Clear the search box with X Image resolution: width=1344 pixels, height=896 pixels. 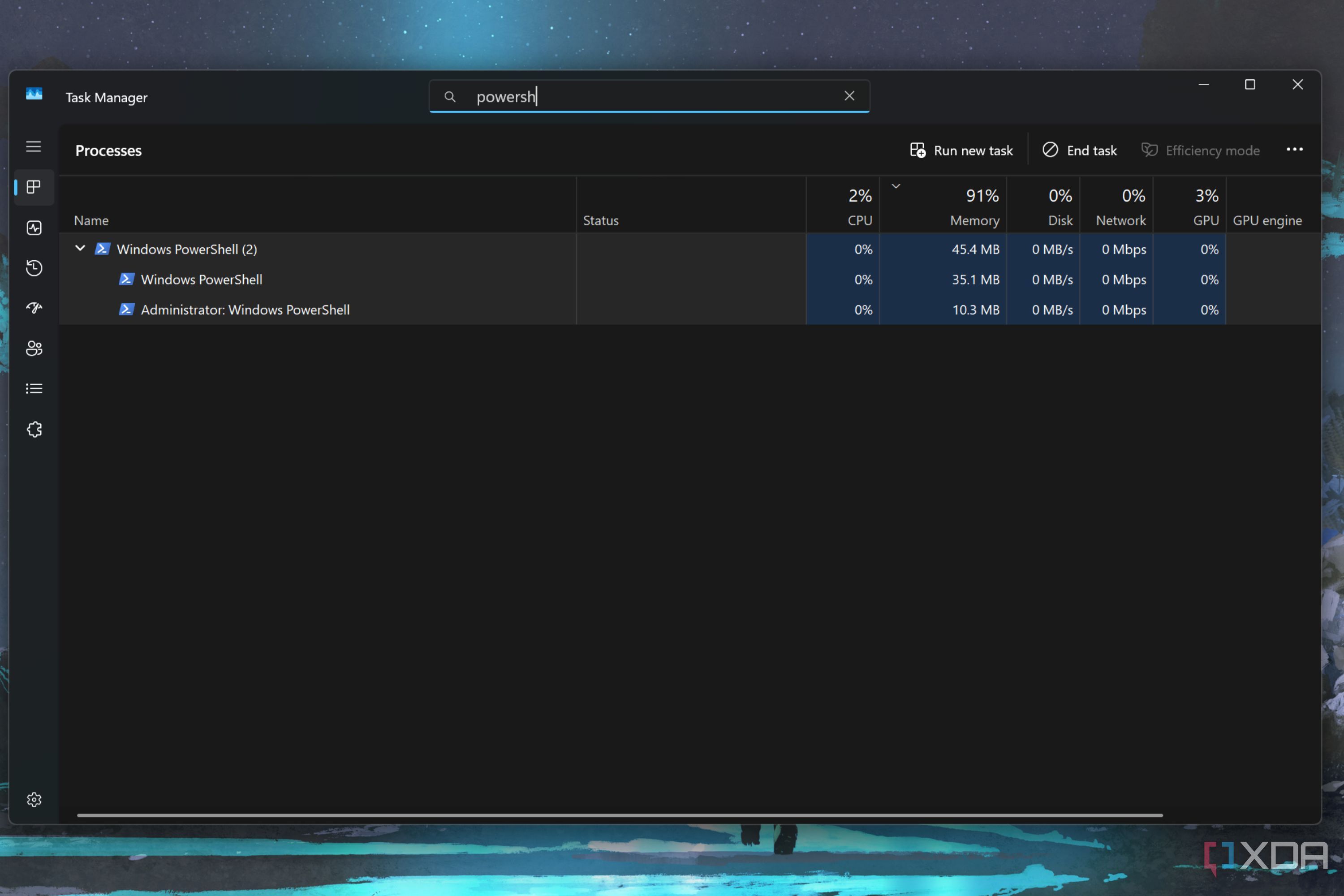tap(849, 96)
